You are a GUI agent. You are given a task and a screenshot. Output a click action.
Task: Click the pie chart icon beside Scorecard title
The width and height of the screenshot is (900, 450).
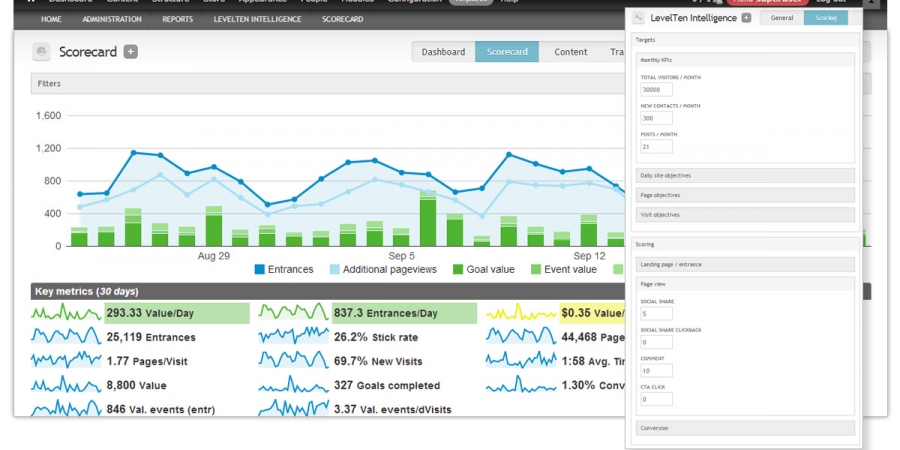(41, 52)
